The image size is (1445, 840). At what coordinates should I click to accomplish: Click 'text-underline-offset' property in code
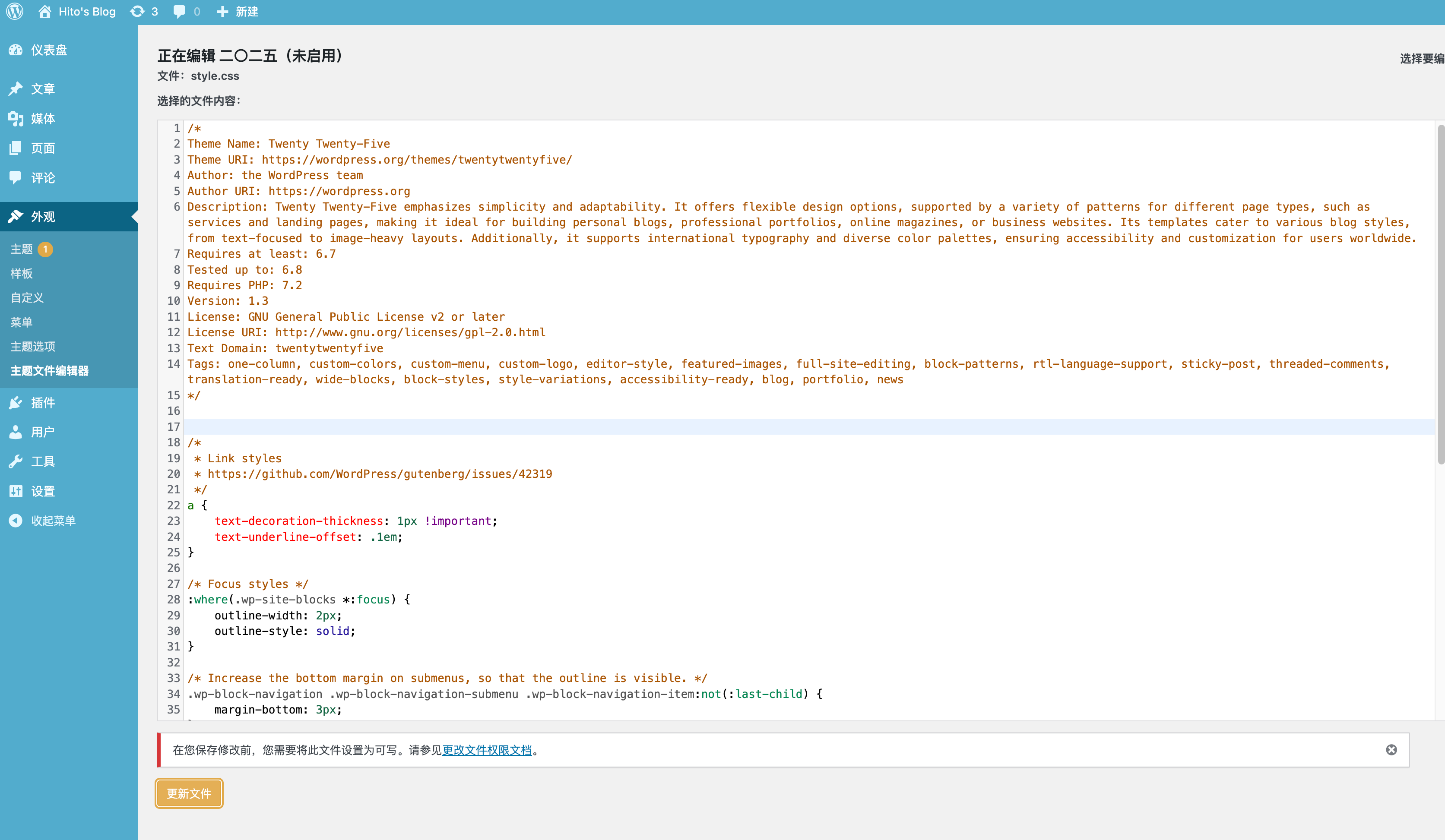pos(285,537)
